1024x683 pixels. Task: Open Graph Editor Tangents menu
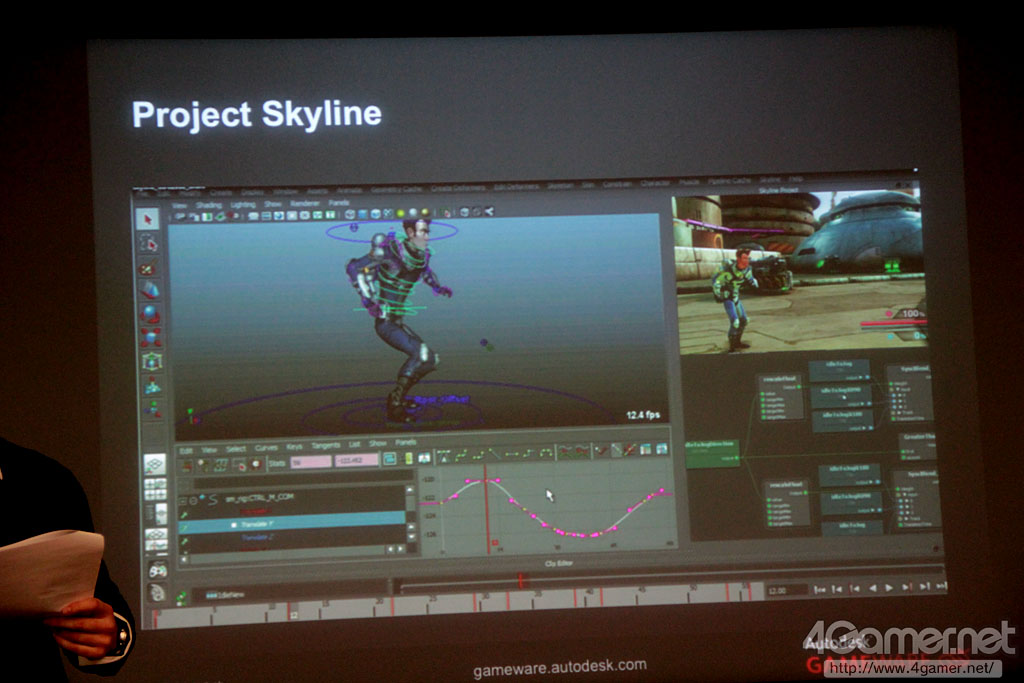point(326,445)
